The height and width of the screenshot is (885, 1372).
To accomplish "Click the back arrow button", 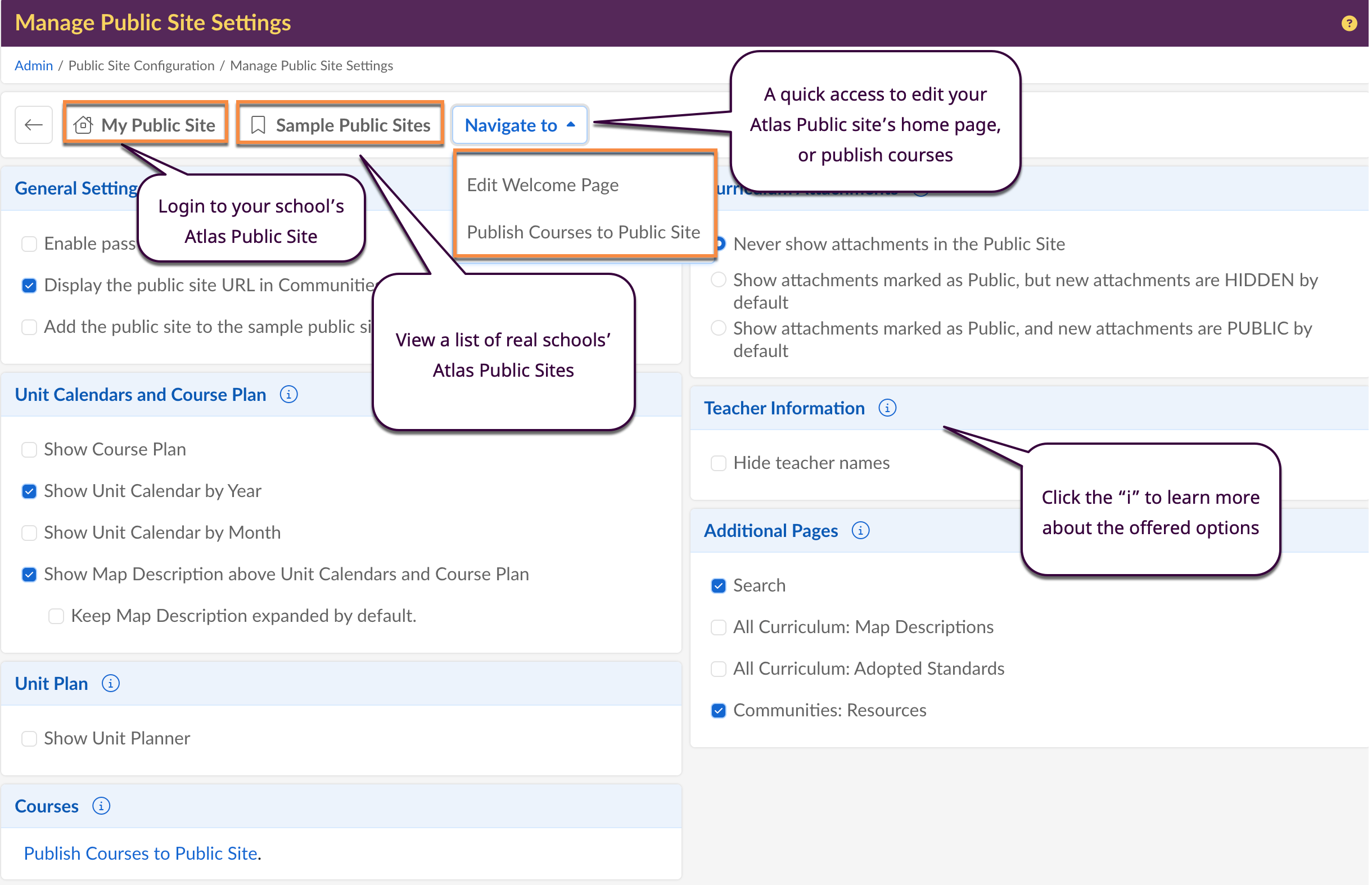I will click(34, 125).
